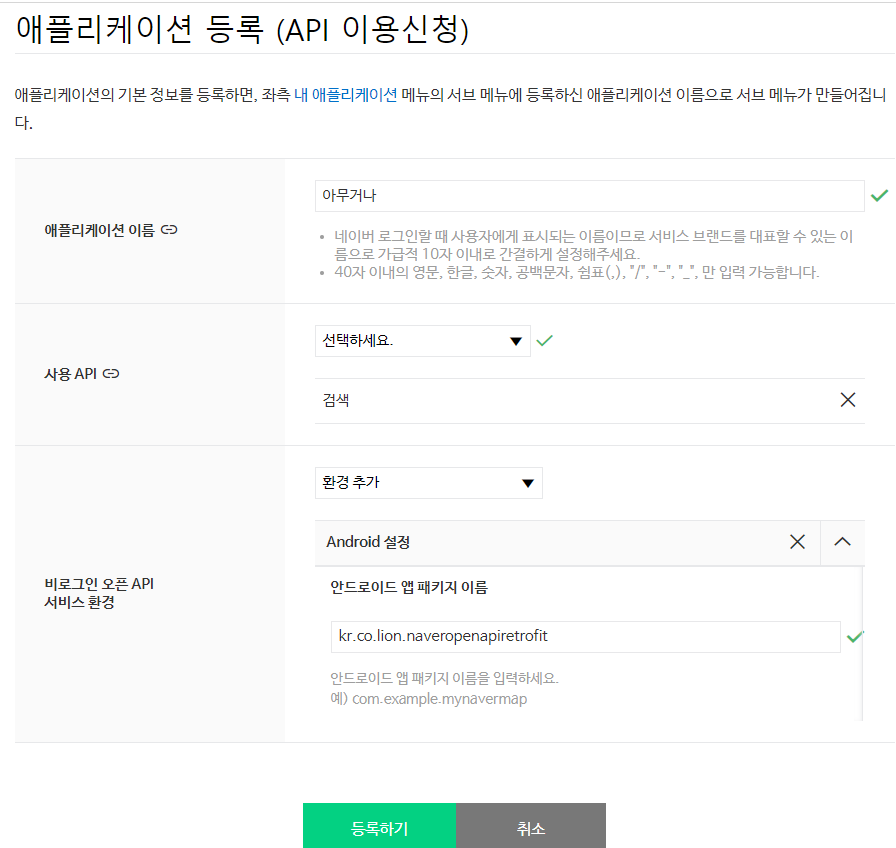Click the 안드로이드 앱 패키지 이름을 입력하세요 hint

(x=444, y=678)
